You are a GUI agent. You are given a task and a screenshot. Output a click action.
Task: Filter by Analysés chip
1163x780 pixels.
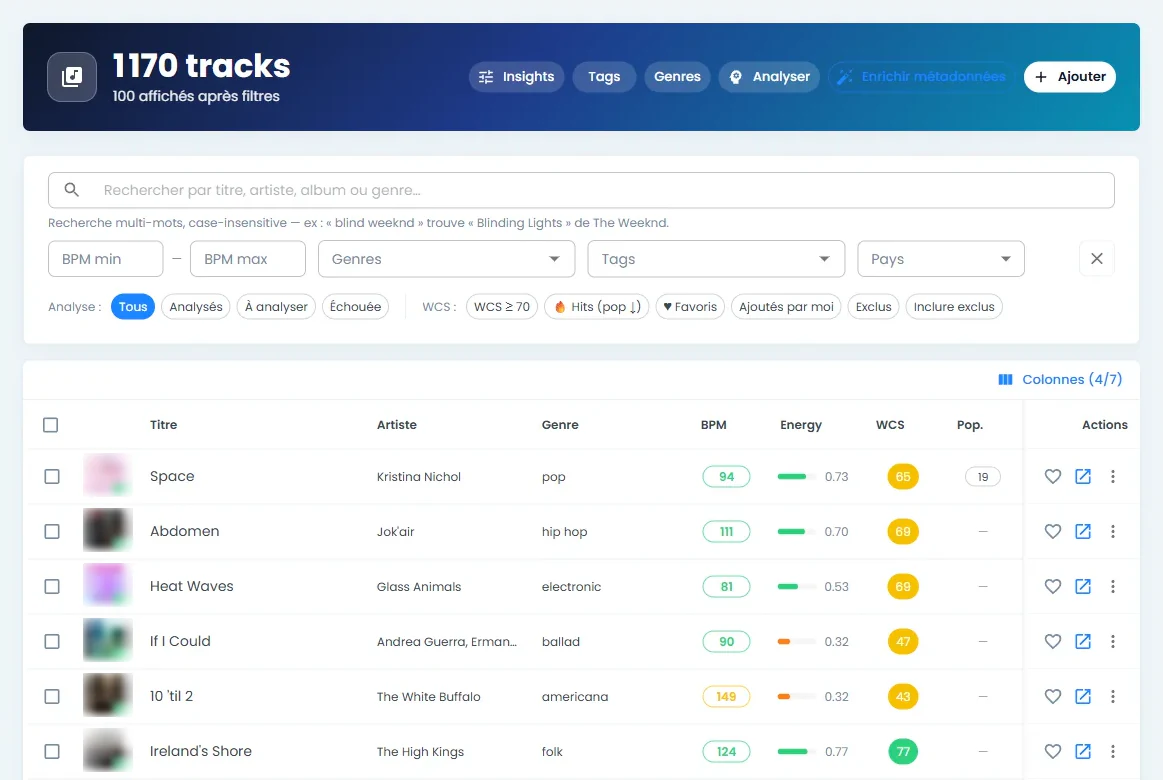[x=196, y=307]
